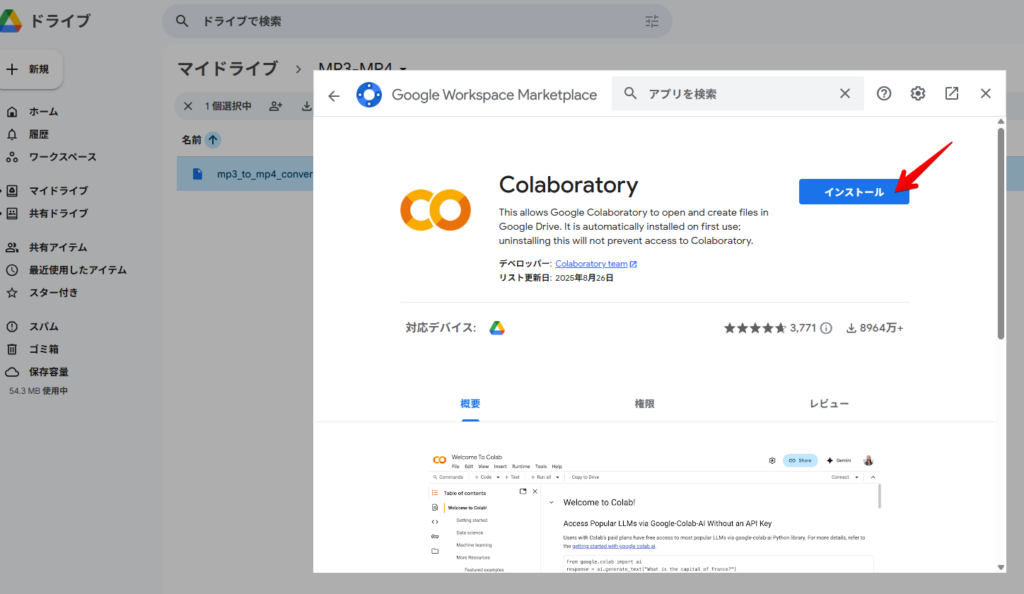Clear the Marketplace search field
1024x594 pixels.
[844, 93]
